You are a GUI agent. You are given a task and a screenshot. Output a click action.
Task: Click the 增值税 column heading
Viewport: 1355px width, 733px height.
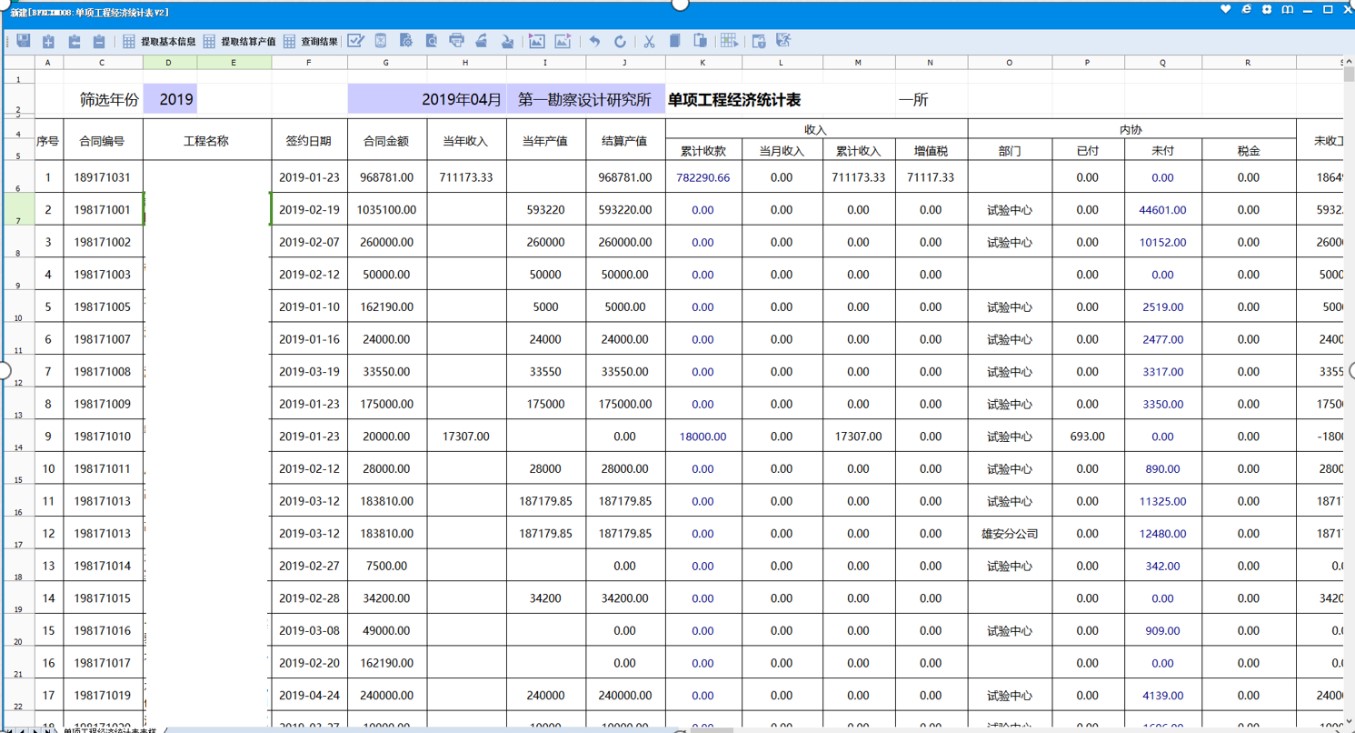point(930,151)
